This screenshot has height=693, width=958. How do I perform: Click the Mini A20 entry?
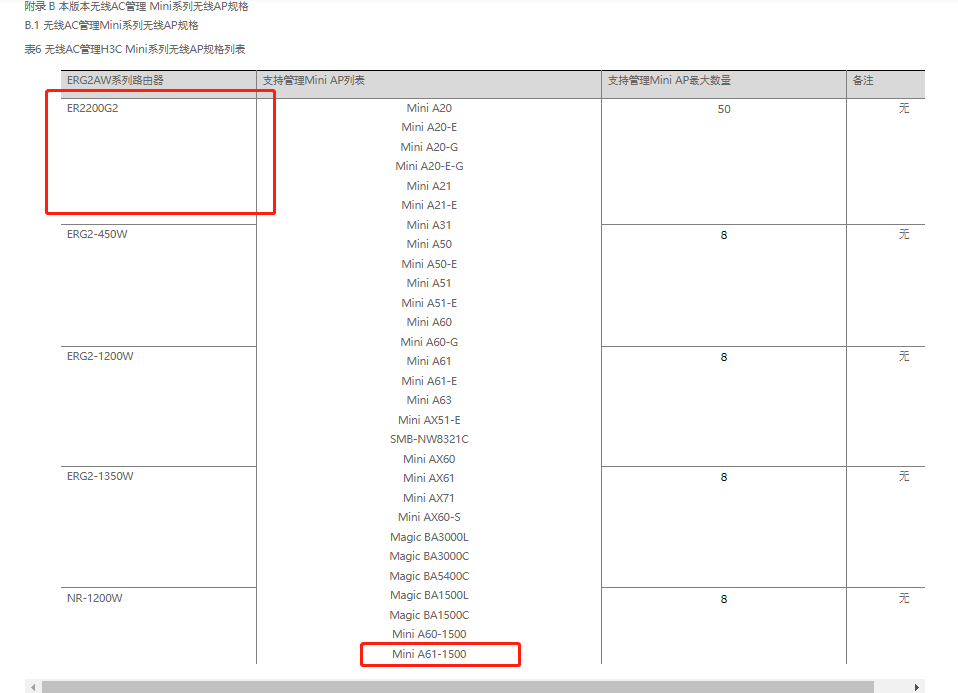429,108
